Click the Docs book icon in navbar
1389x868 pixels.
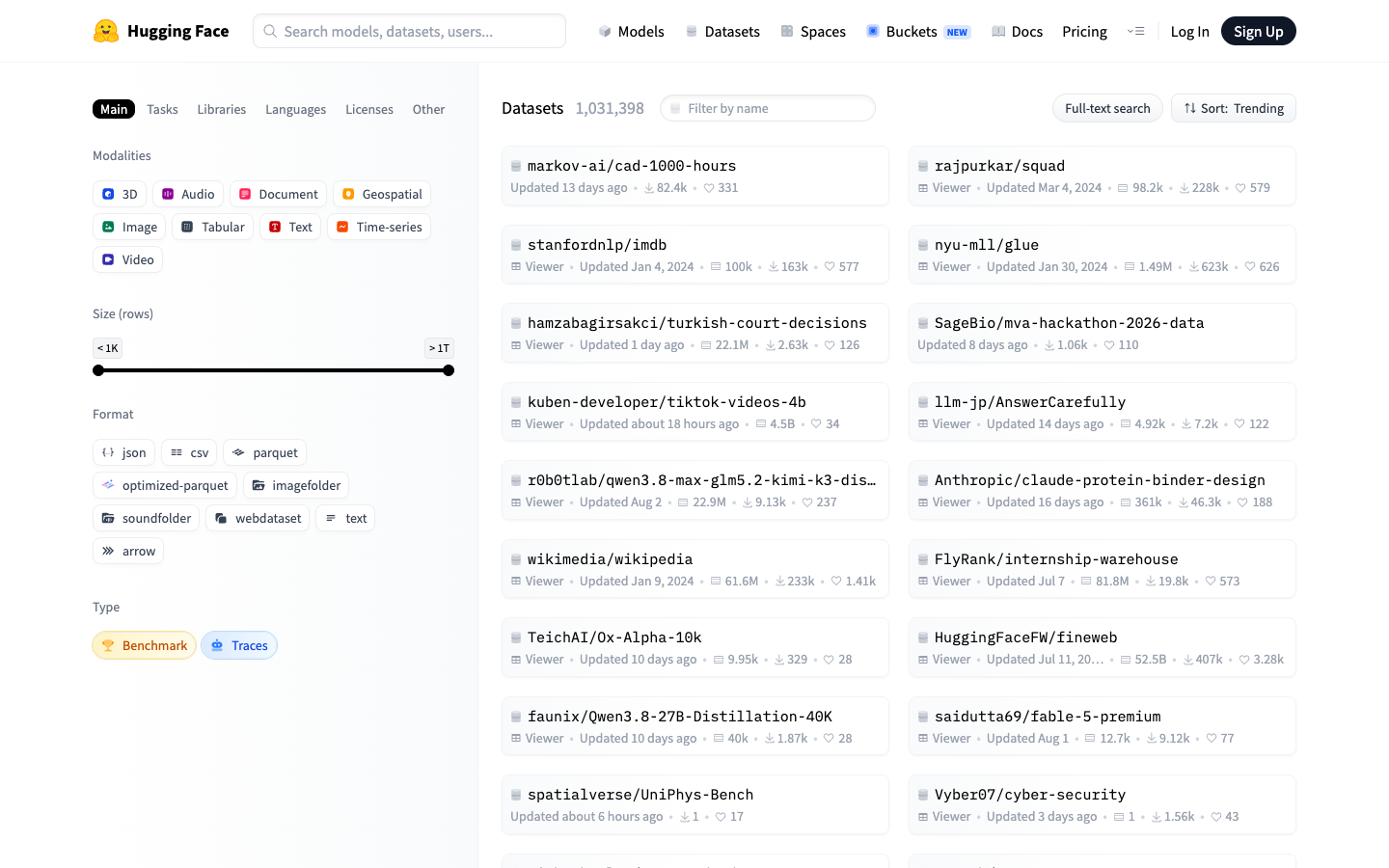[998, 31]
